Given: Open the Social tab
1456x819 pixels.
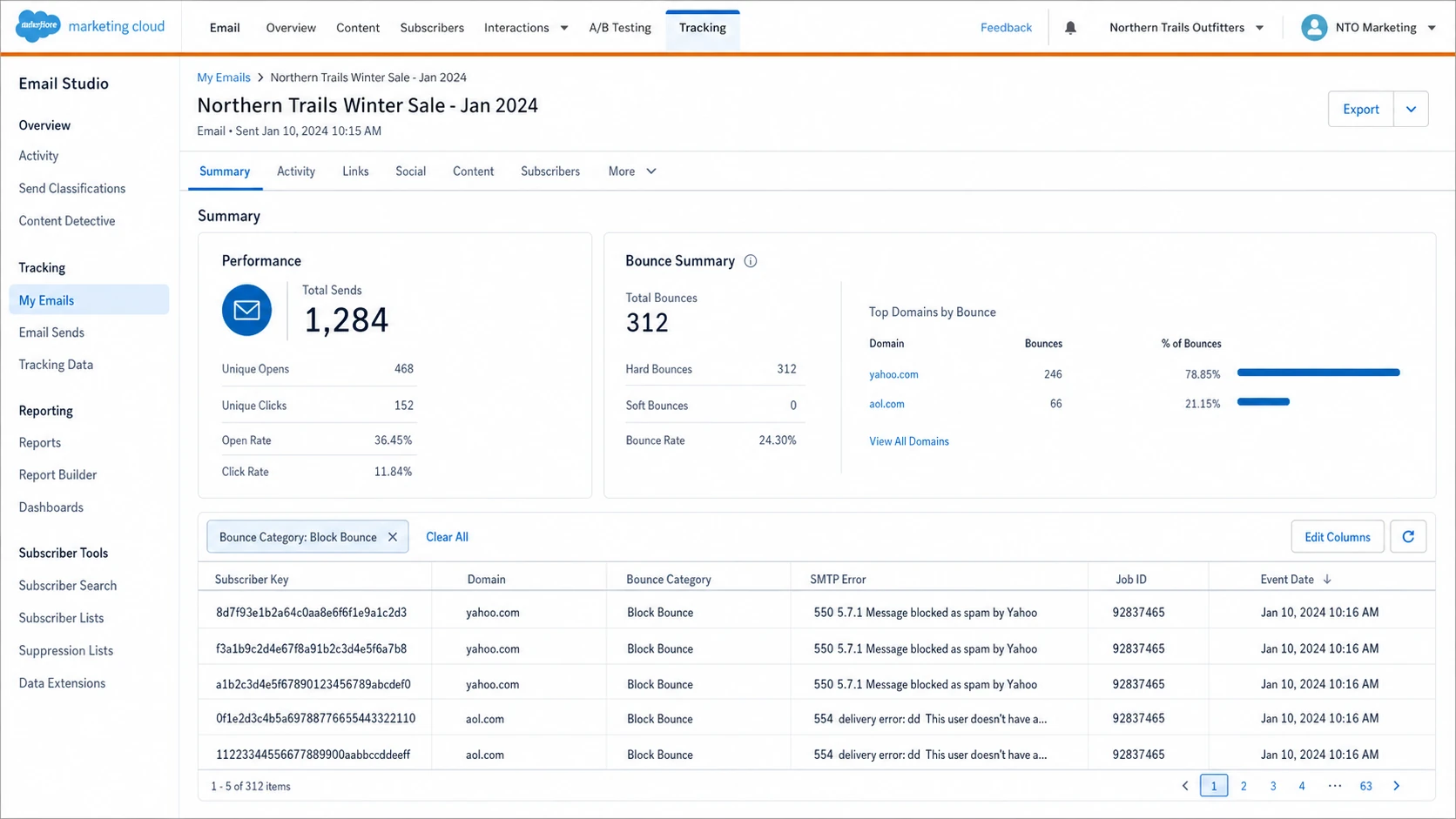Looking at the screenshot, I should [x=410, y=171].
